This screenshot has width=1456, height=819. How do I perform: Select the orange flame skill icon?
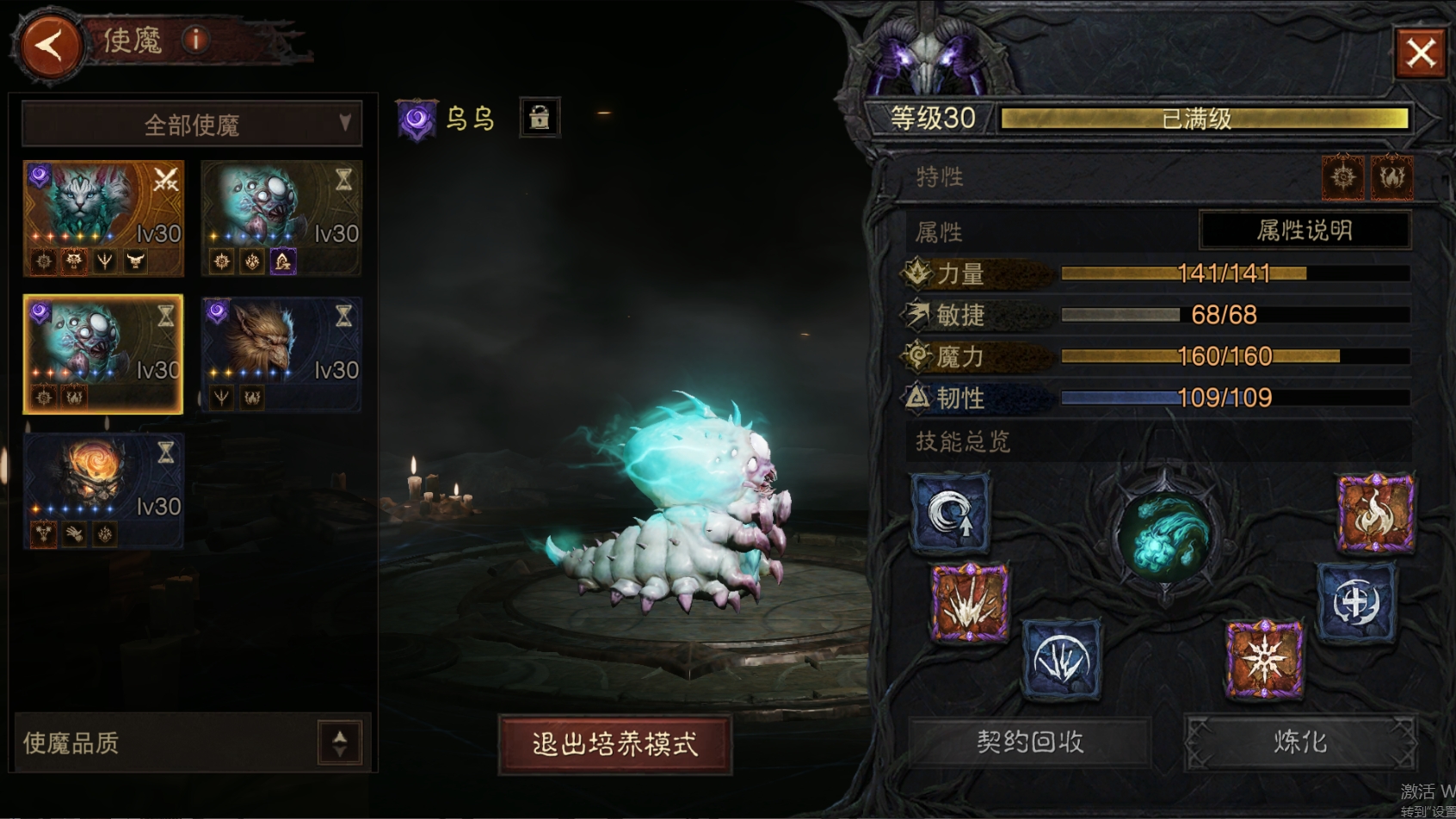1375,514
